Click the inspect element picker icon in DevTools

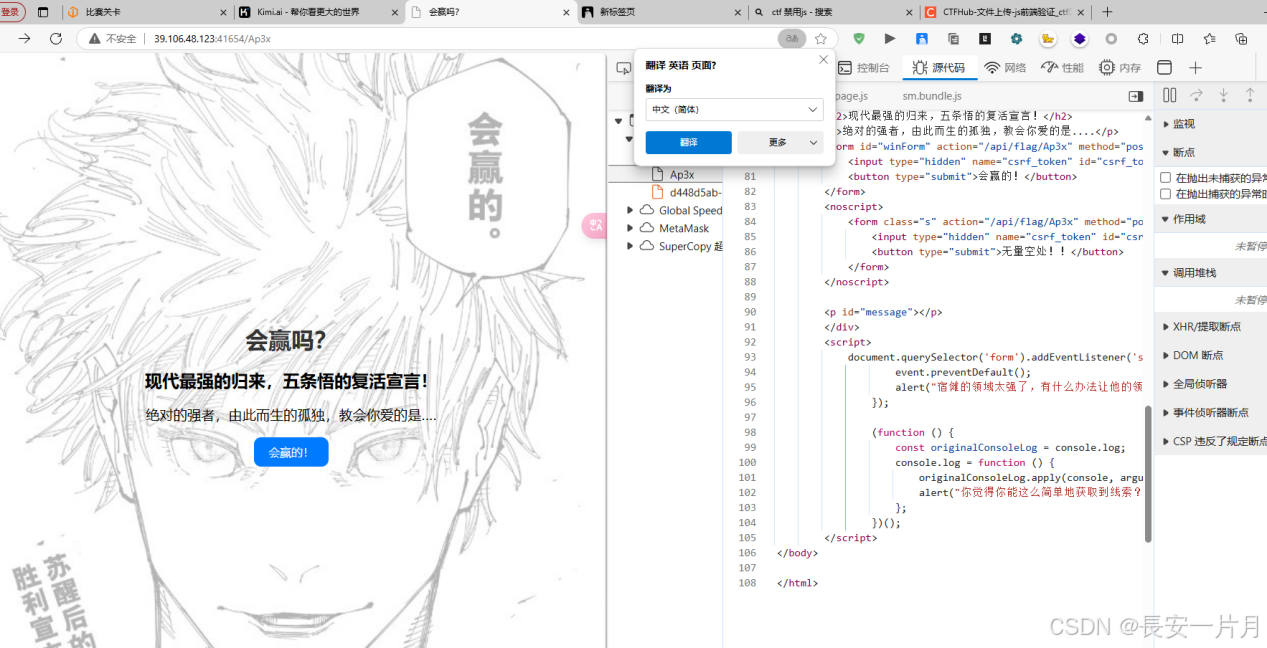pos(624,68)
